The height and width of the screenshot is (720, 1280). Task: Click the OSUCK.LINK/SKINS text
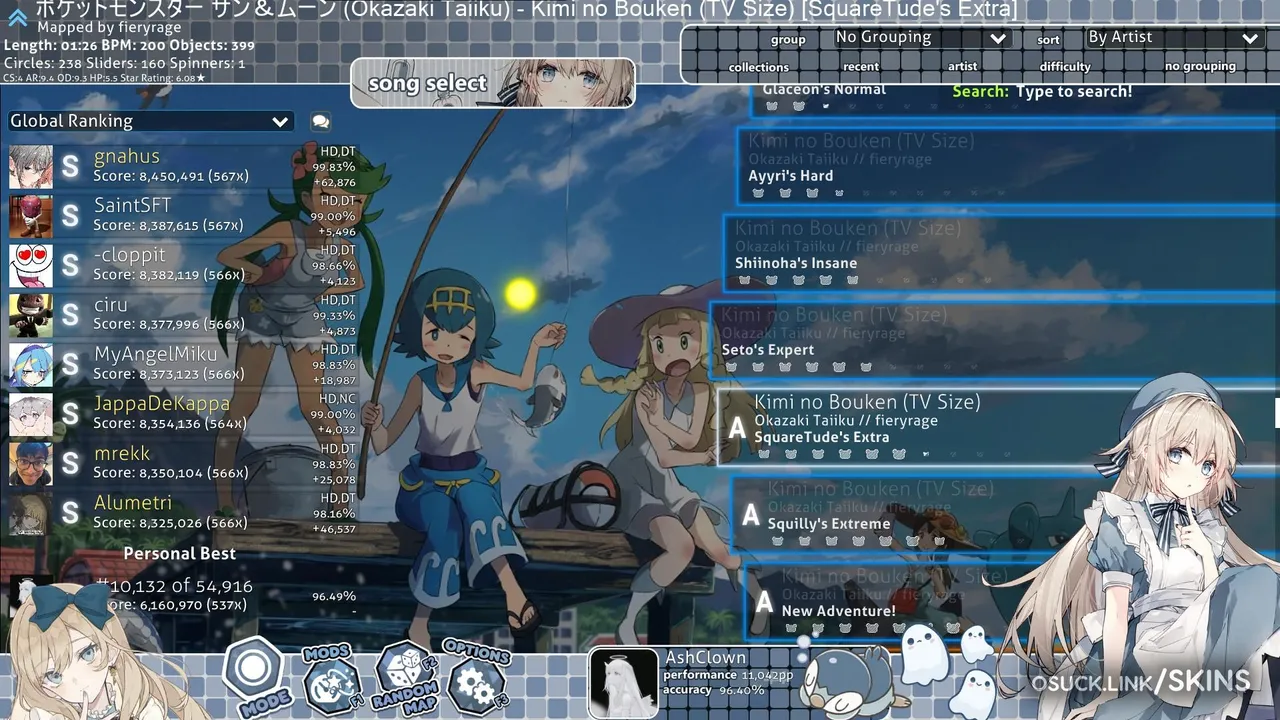point(1141,683)
